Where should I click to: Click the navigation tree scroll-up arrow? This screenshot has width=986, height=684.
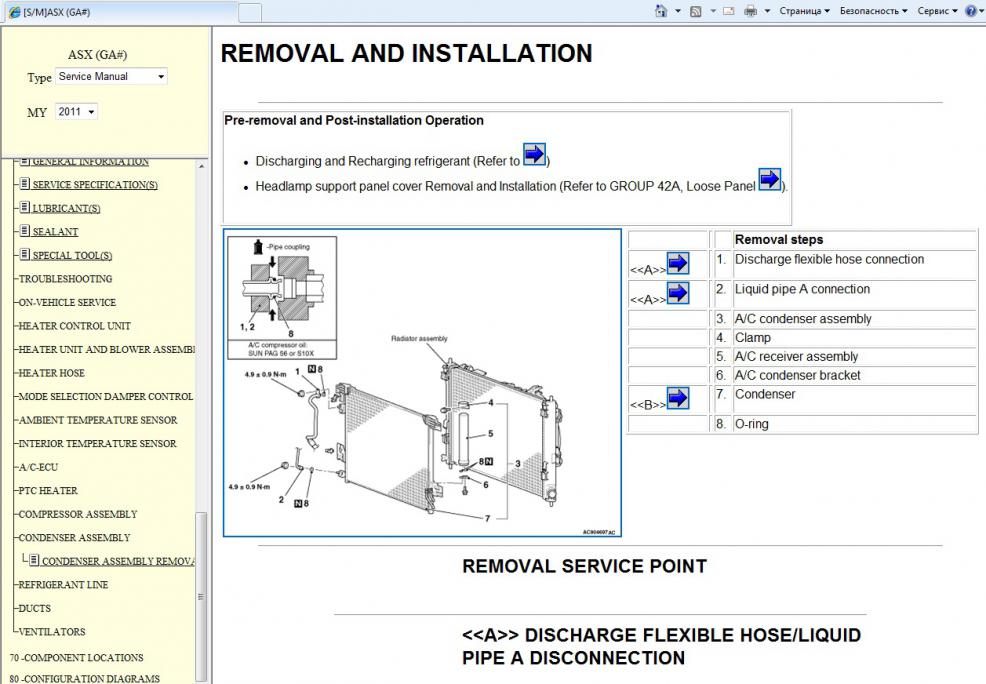[201, 167]
